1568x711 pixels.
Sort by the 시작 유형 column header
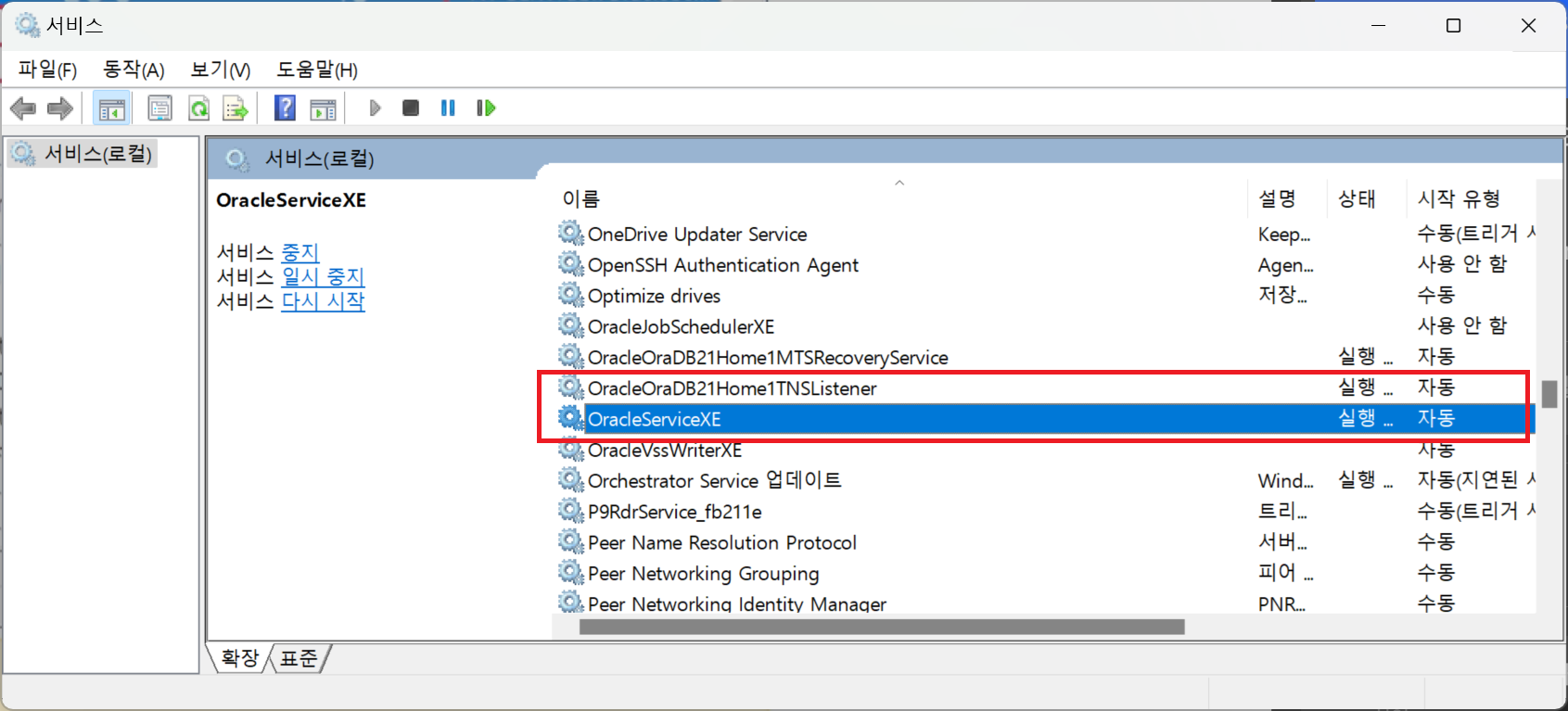(1459, 198)
